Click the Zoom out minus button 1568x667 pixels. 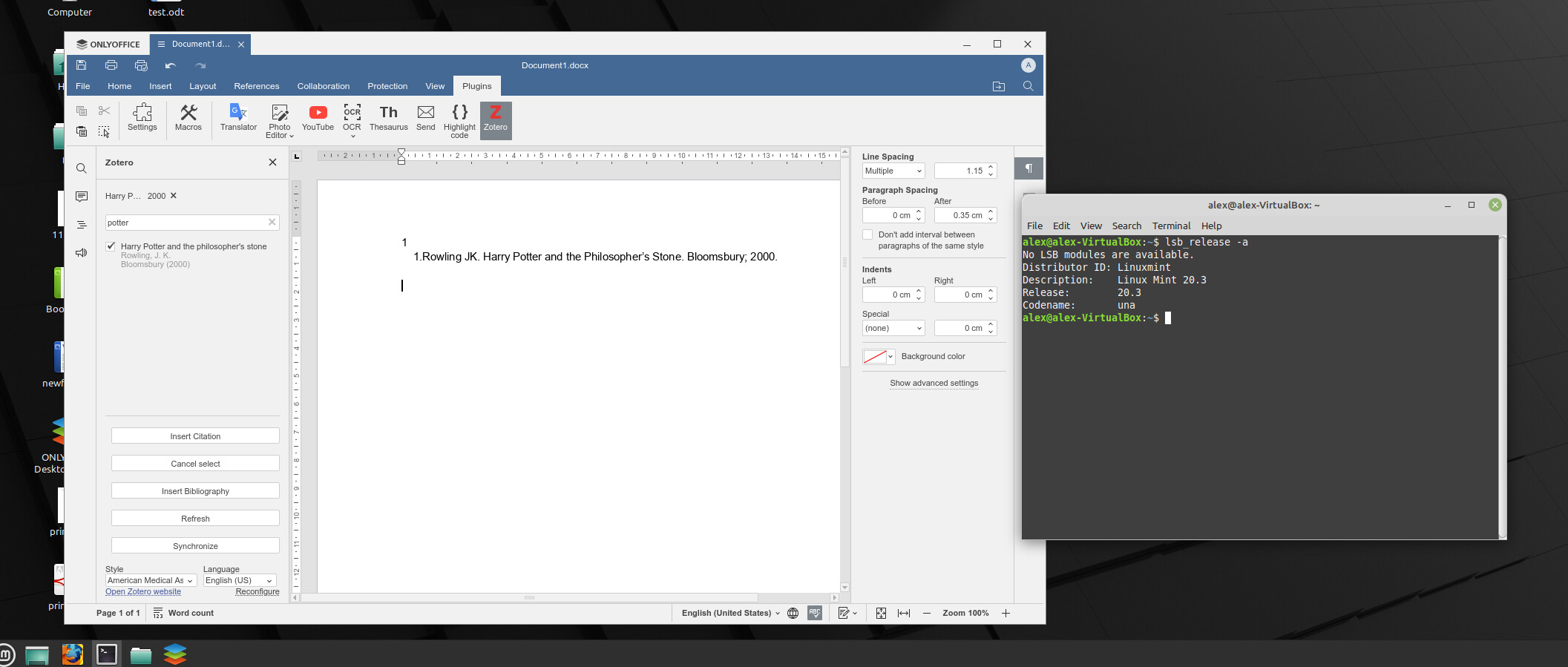[x=927, y=613]
